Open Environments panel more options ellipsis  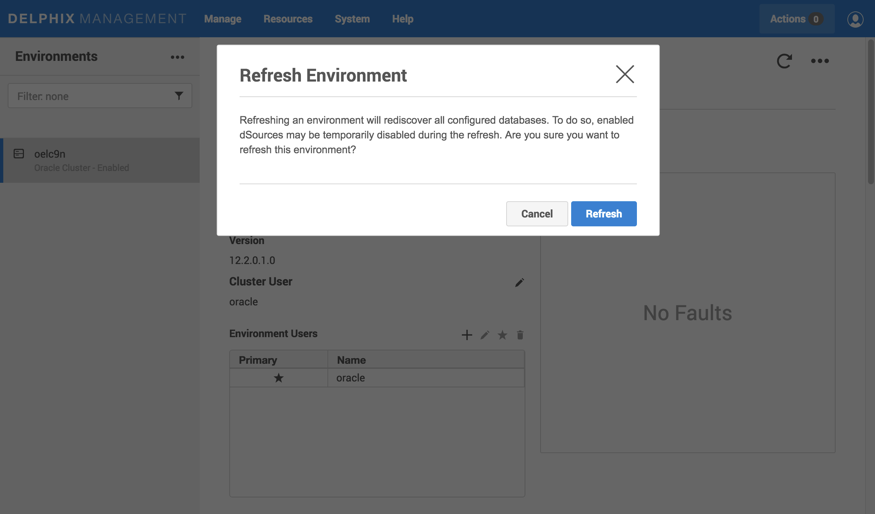click(x=177, y=57)
